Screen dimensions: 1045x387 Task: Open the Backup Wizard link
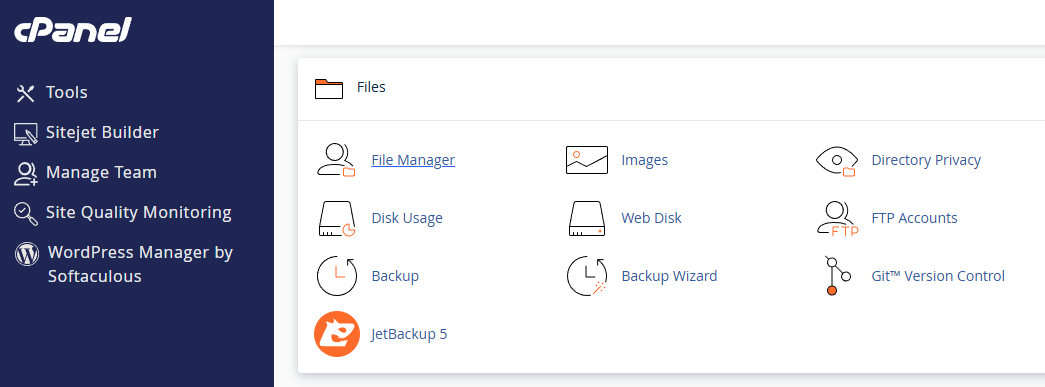tap(669, 276)
